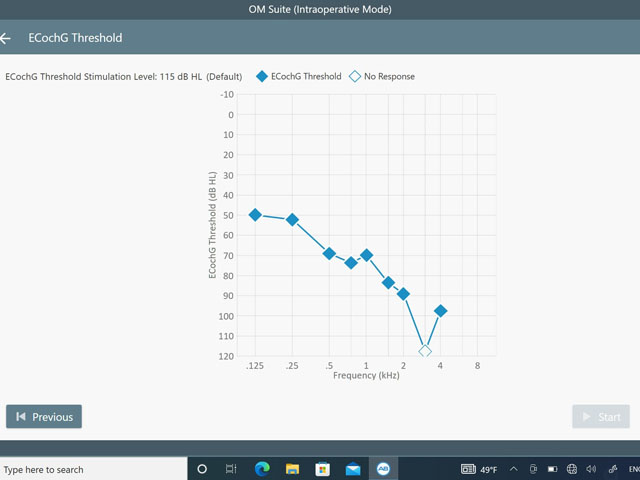Toggle the ECochG Threshold legend series
This screenshot has width=640, height=480.
coord(299,76)
